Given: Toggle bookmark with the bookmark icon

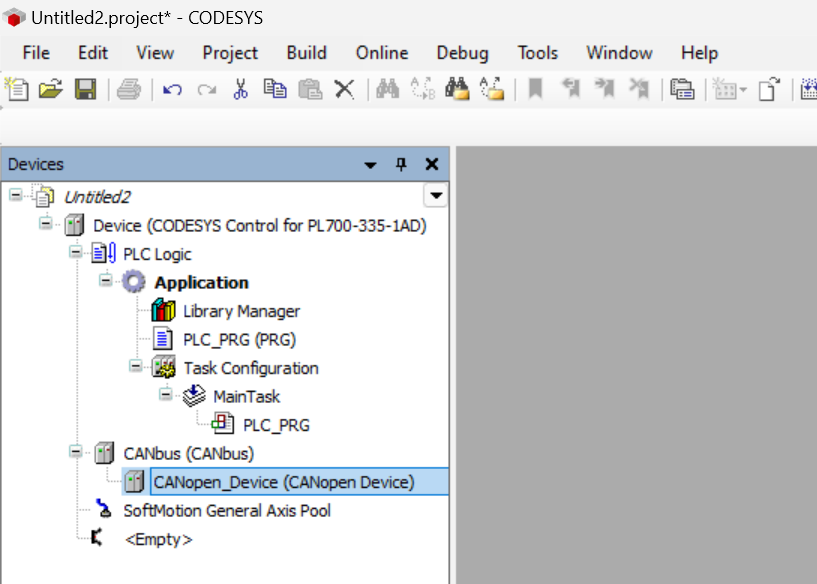Looking at the screenshot, I should coord(536,89).
